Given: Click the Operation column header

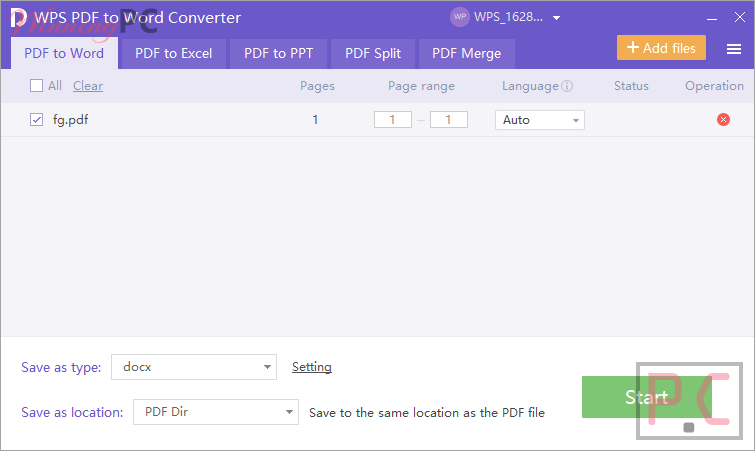Looking at the screenshot, I should tap(714, 86).
